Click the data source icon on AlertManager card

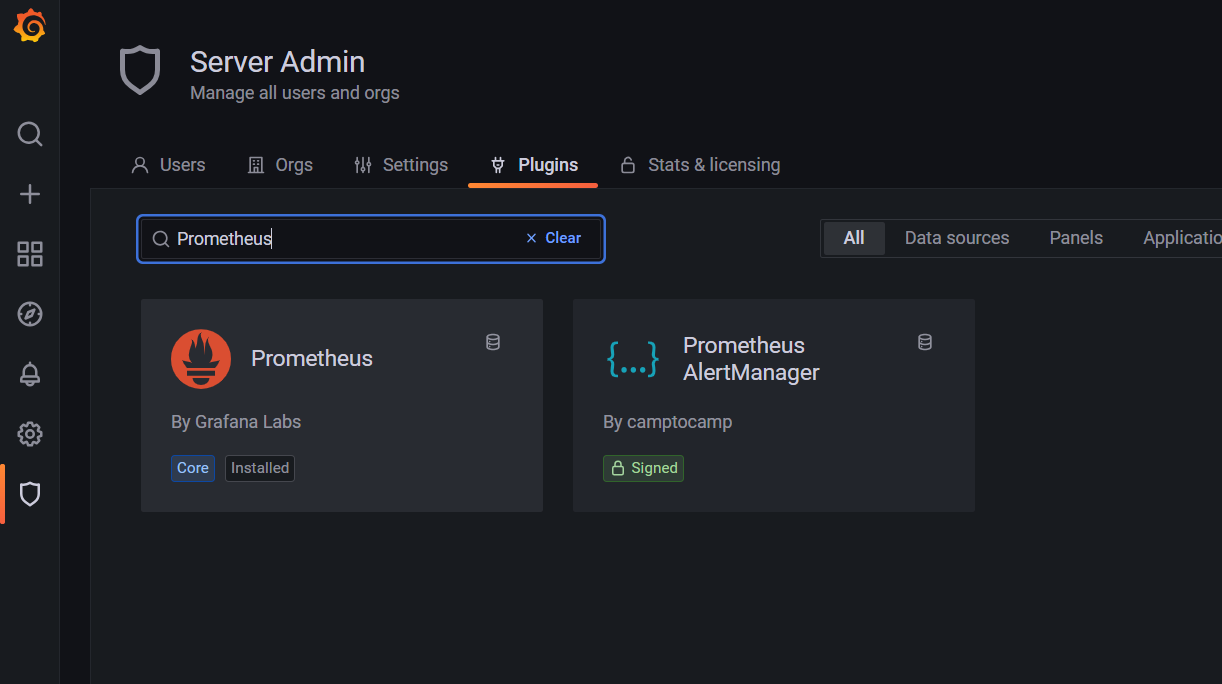925,342
